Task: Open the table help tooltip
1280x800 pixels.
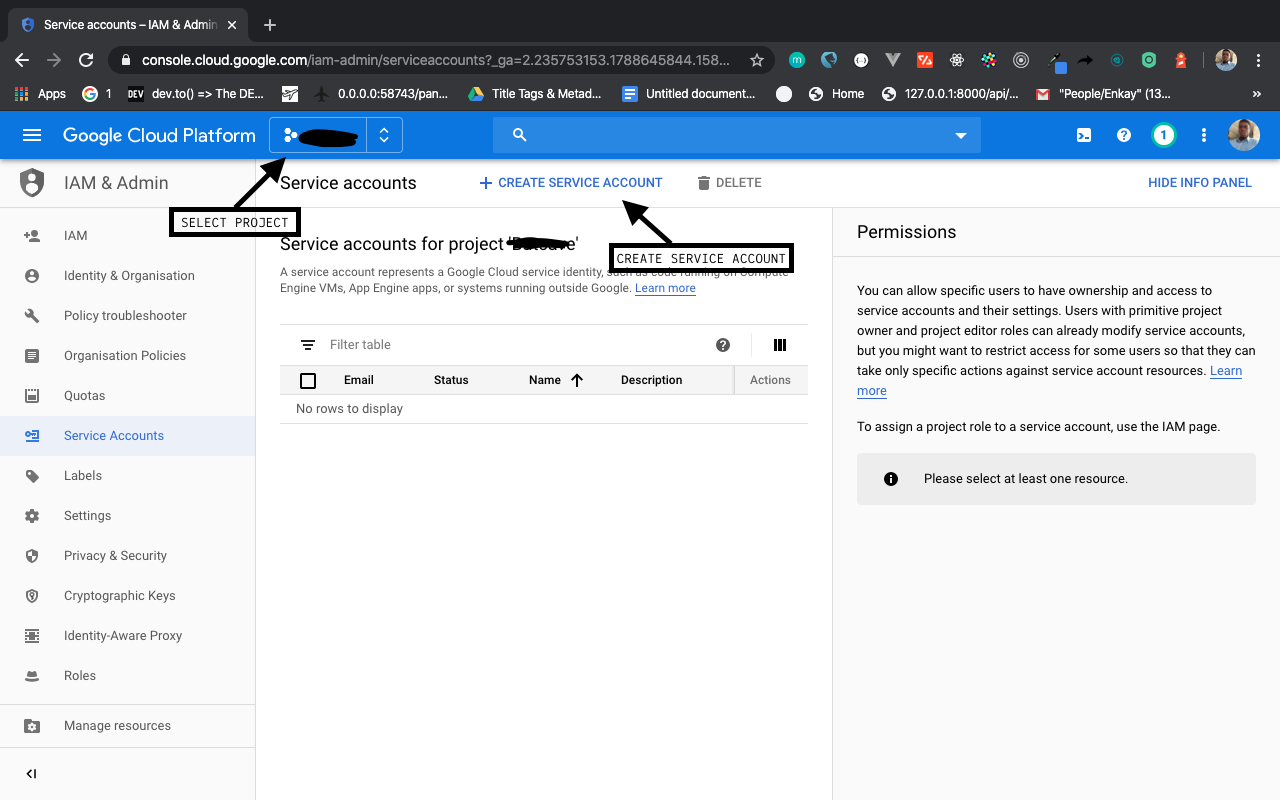Action: pyautogui.click(x=722, y=344)
